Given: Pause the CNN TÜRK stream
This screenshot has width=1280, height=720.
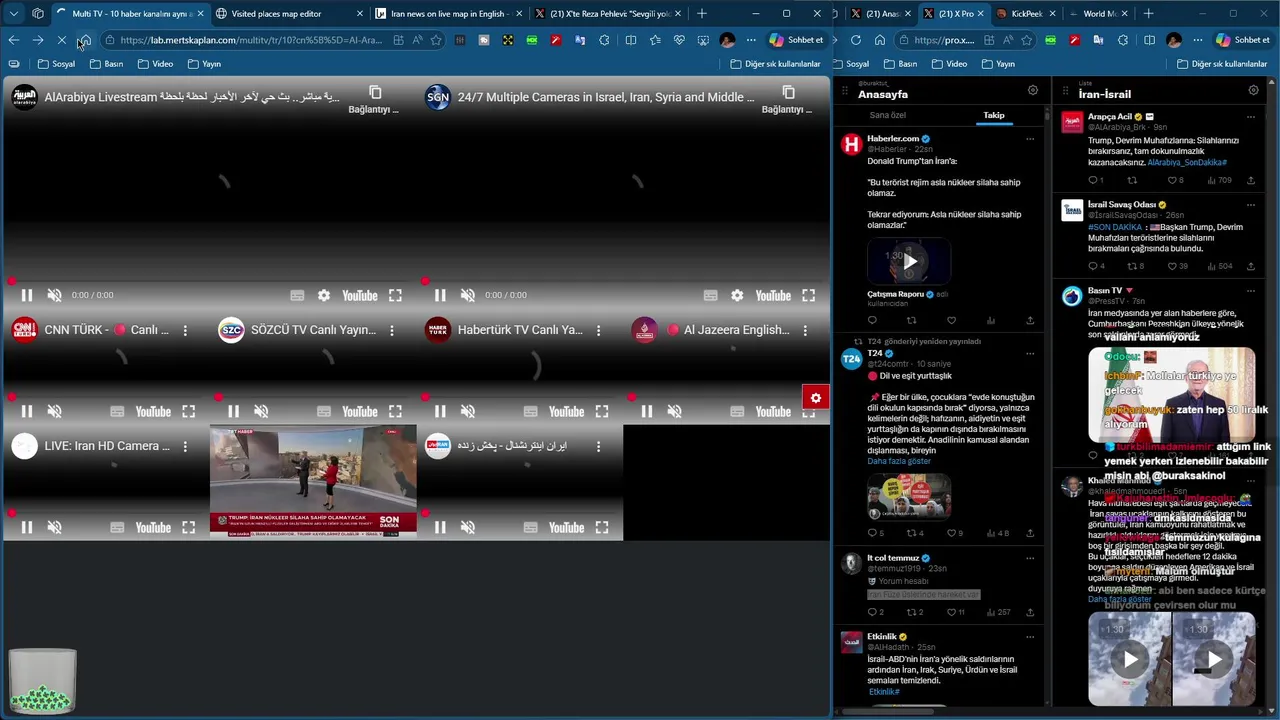Looking at the screenshot, I should pyautogui.click(x=27, y=411).
